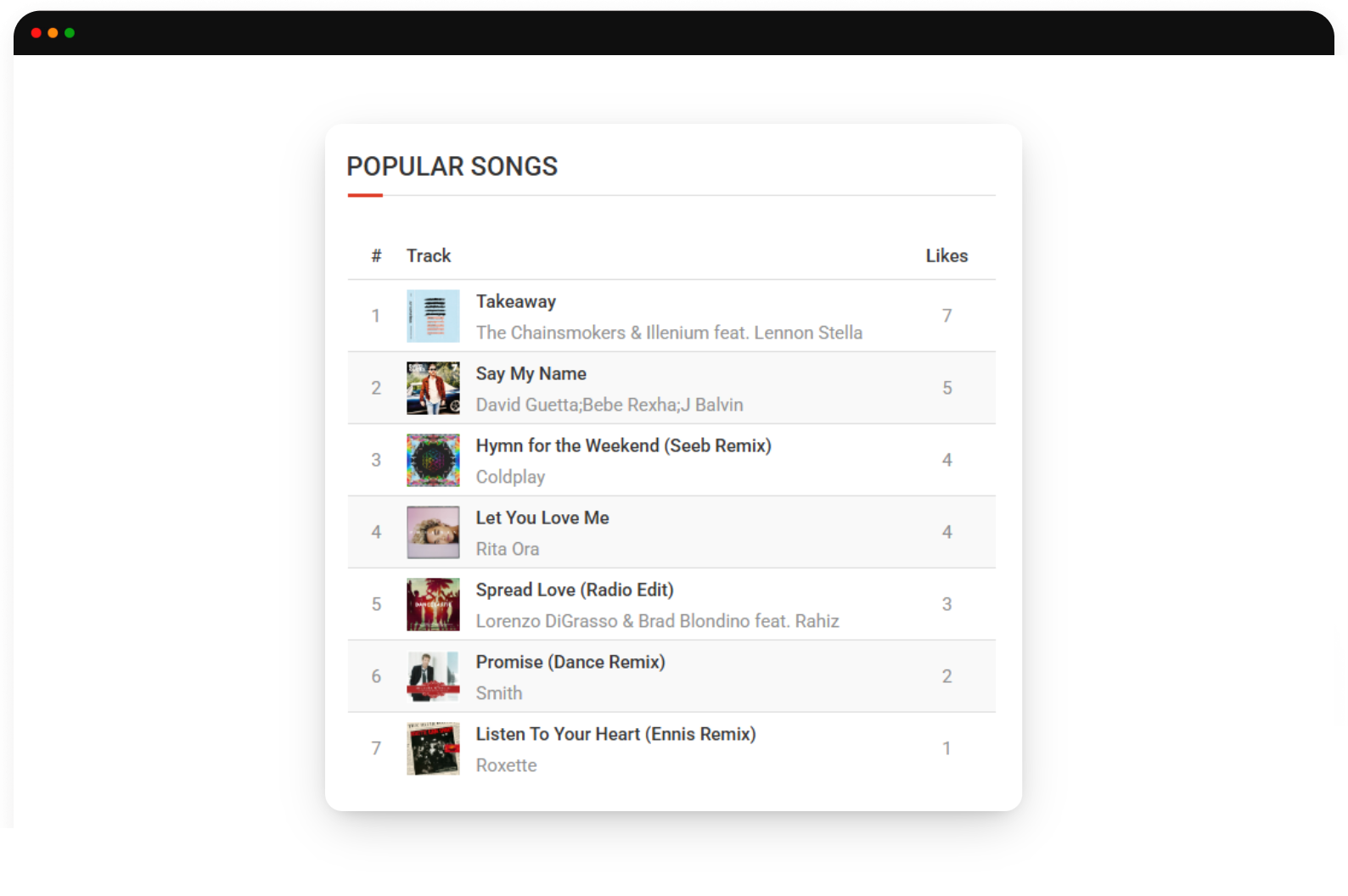1348x896 pixels.
Task: Open the Takeaway song title
Action: (x=515, y=301)
